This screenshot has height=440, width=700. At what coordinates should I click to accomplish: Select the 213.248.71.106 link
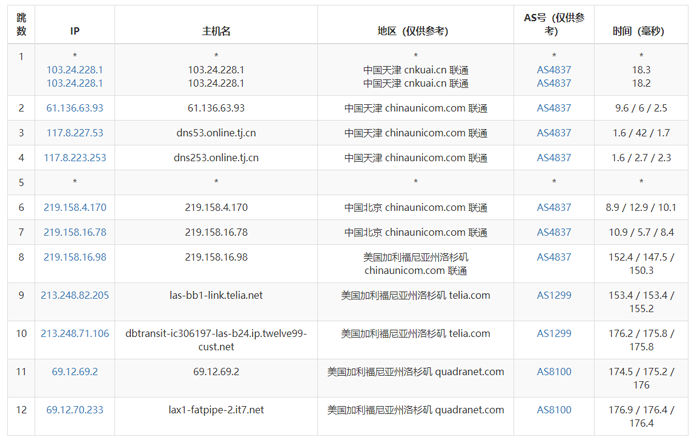coord(75,333)
